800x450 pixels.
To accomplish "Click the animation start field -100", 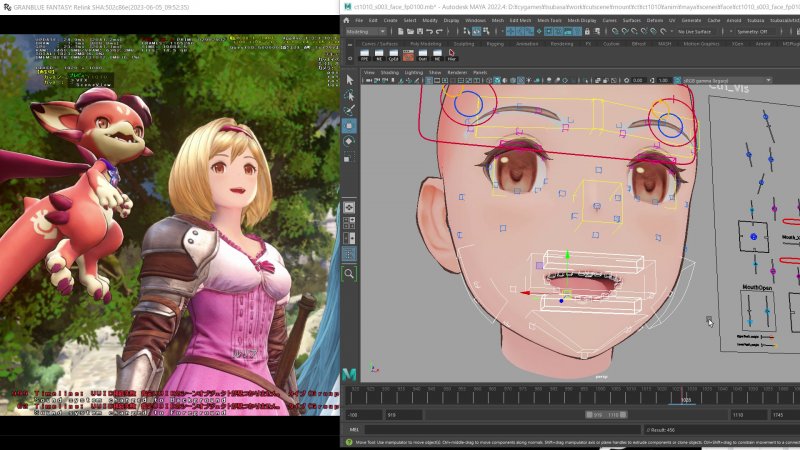I will tap(363, 415).
